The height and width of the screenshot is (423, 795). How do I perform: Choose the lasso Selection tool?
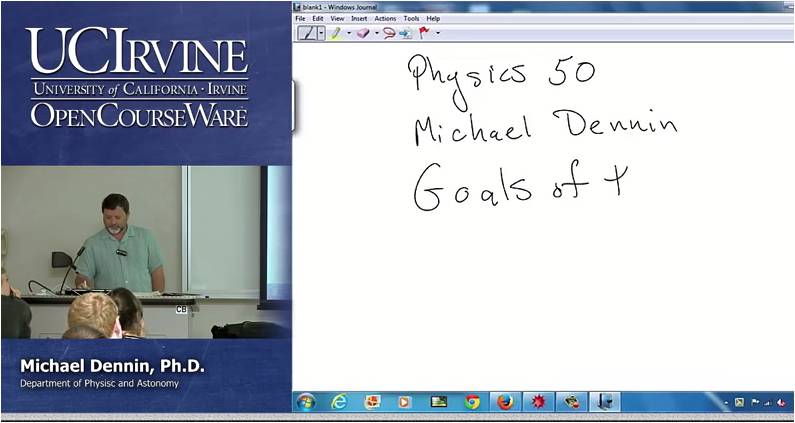click(389, 33)
